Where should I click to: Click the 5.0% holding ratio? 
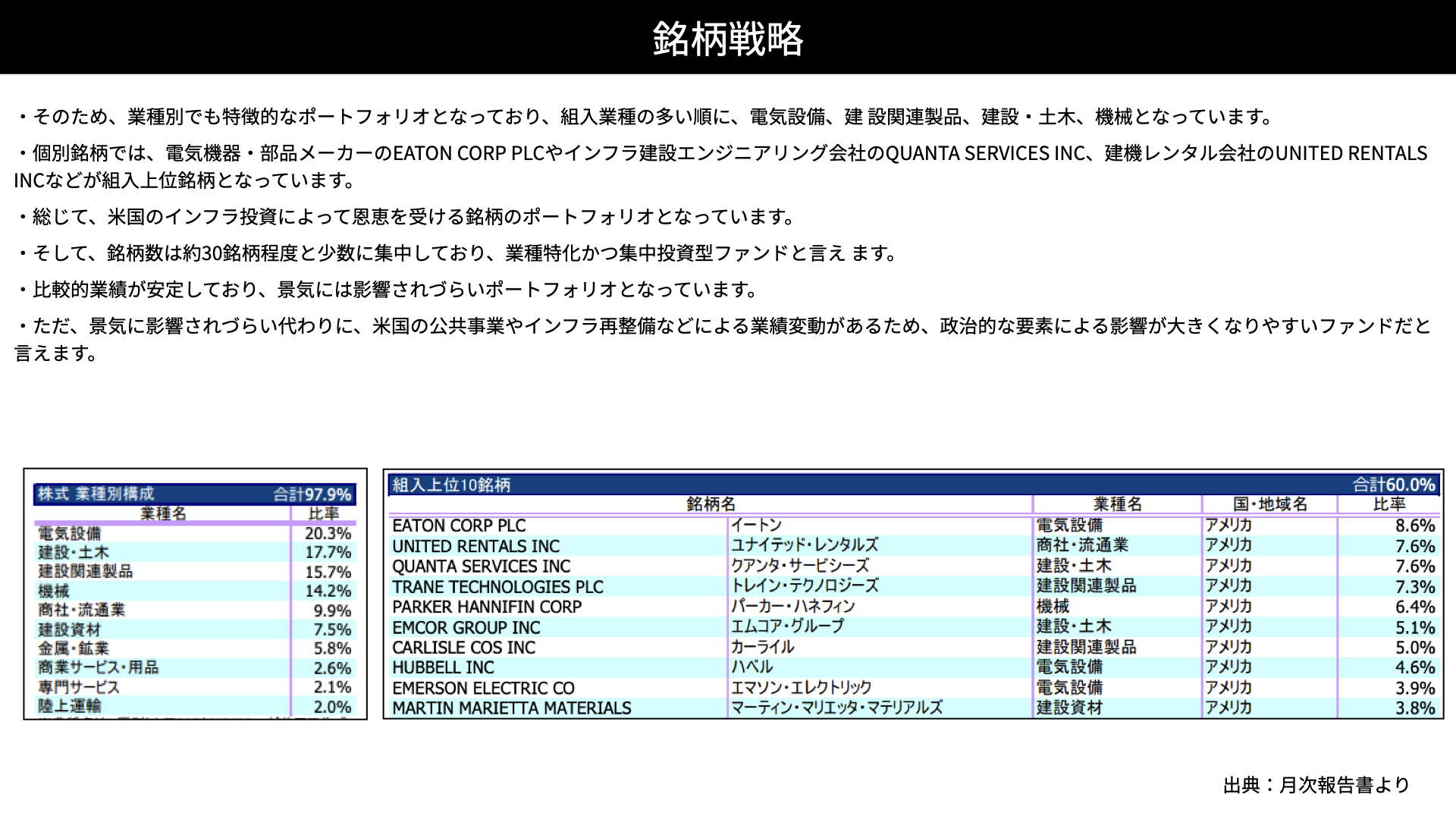click(1415, 648)
